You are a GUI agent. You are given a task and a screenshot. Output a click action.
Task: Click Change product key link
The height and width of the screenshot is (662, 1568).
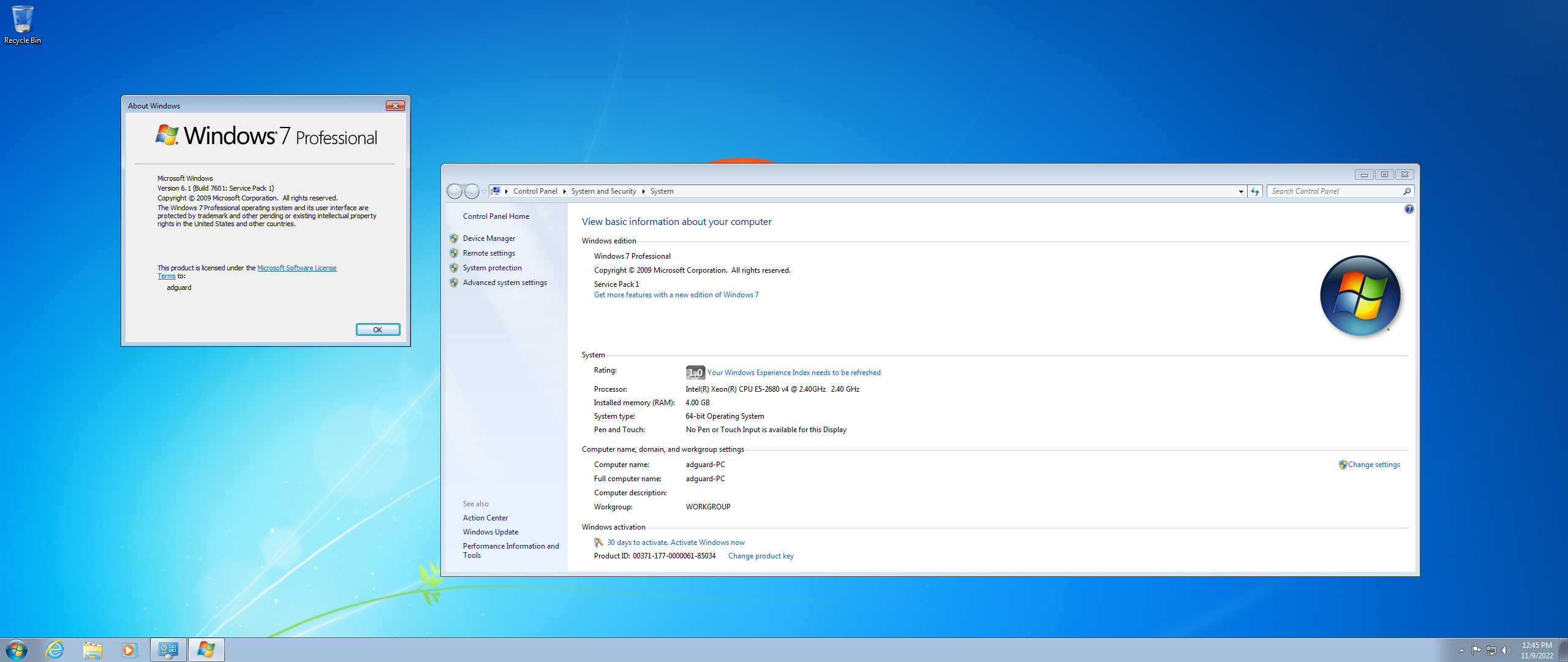[761, 556]
